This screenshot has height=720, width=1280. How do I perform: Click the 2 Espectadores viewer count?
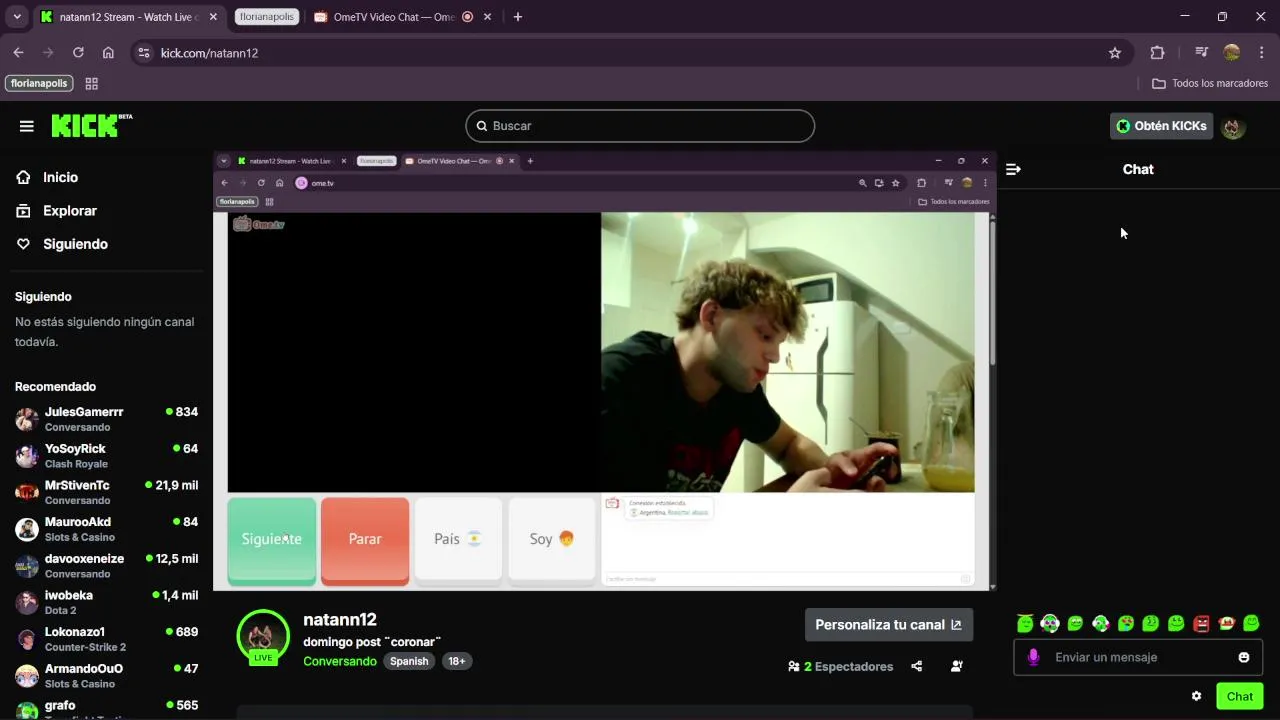pos(840,666)
